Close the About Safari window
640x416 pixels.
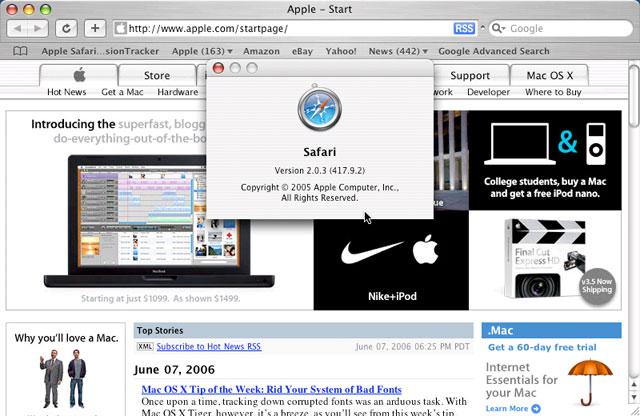218,68
